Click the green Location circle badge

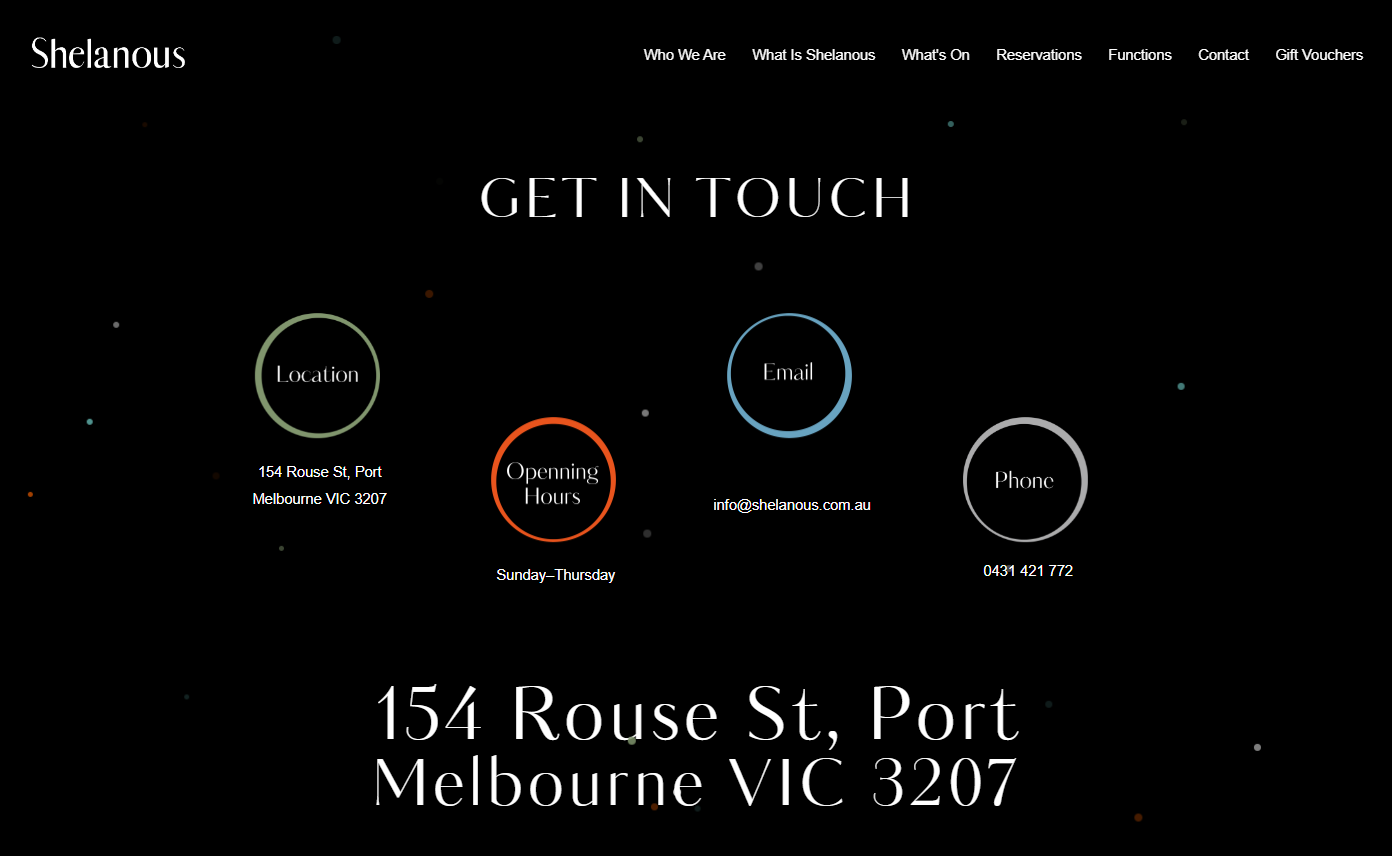pyautogui.click(x=317, y=375)
